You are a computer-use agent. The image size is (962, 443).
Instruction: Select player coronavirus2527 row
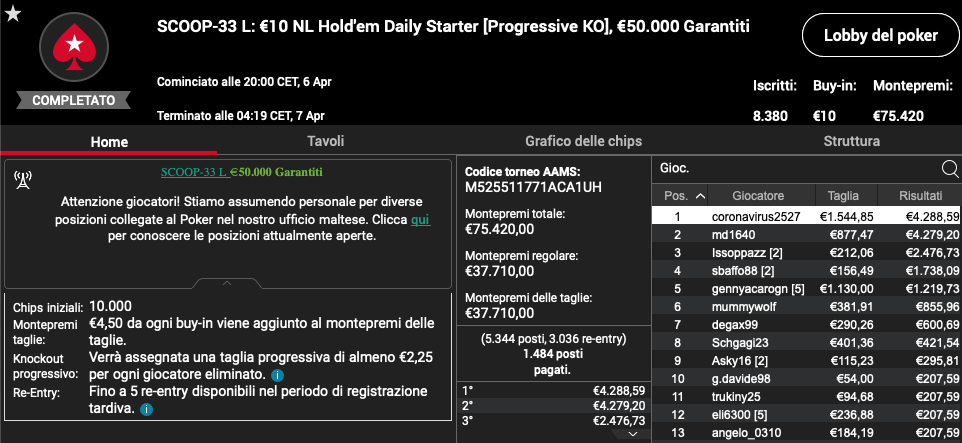coord(806,217)
